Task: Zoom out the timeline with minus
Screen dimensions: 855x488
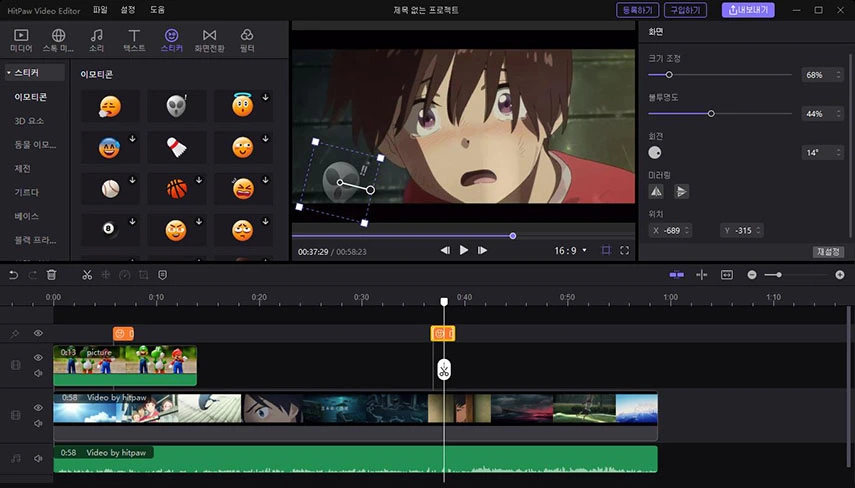Action: coord(752,275)
